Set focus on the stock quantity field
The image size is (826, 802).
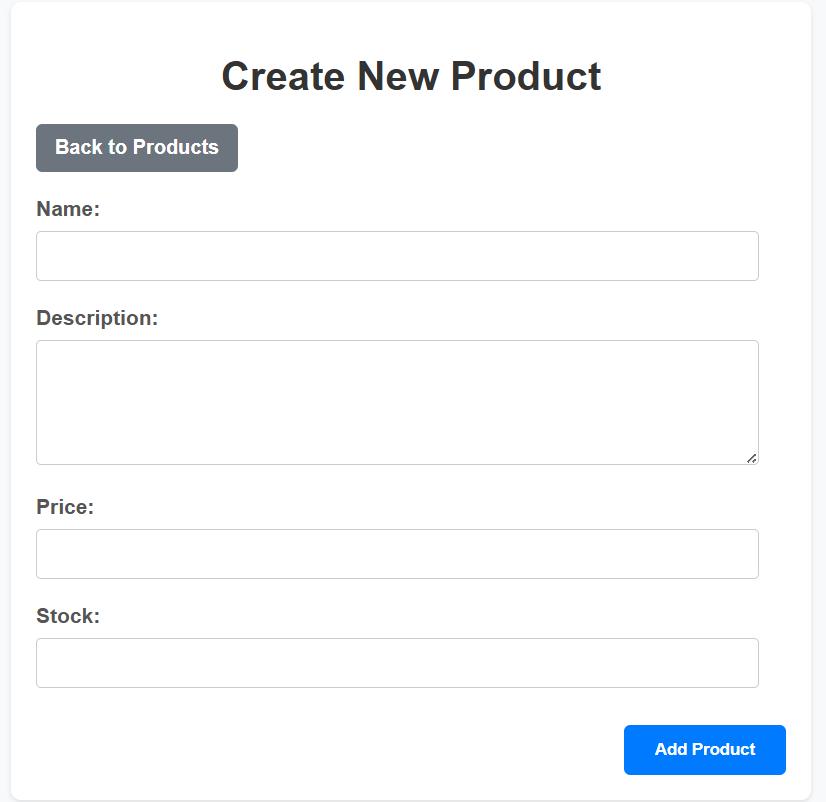pos(397,663)
